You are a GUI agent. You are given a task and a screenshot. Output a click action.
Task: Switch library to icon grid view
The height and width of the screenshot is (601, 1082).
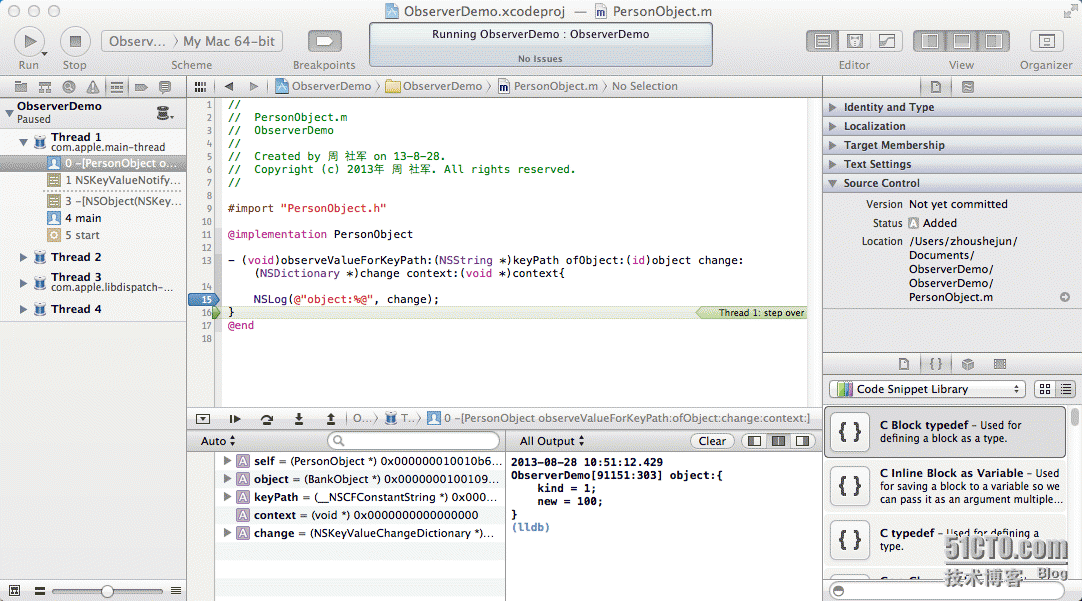pyautogui.click(x=1045, y=389)
